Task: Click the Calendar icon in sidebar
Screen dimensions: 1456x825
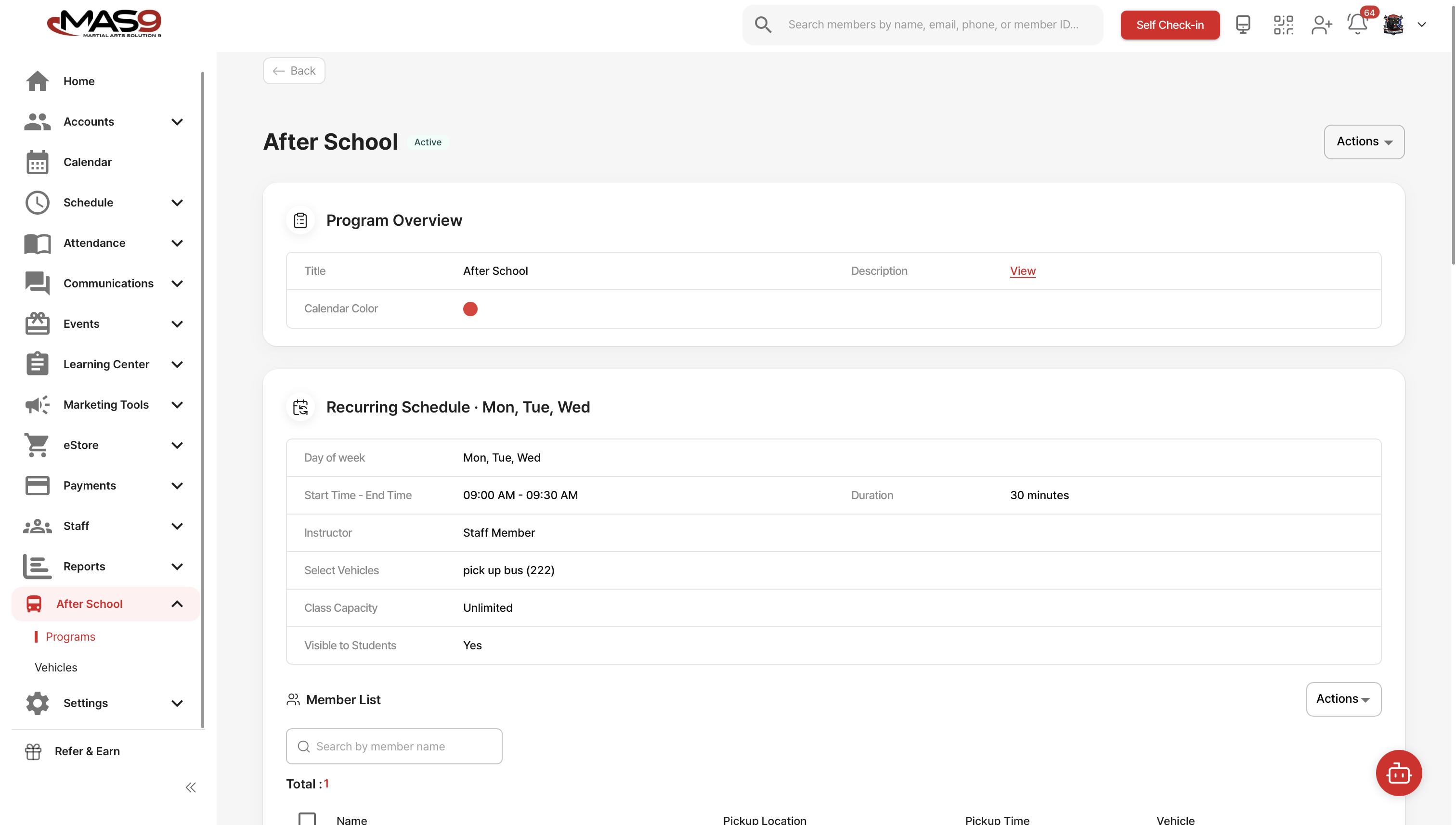Action: click(x=38, y=162)
